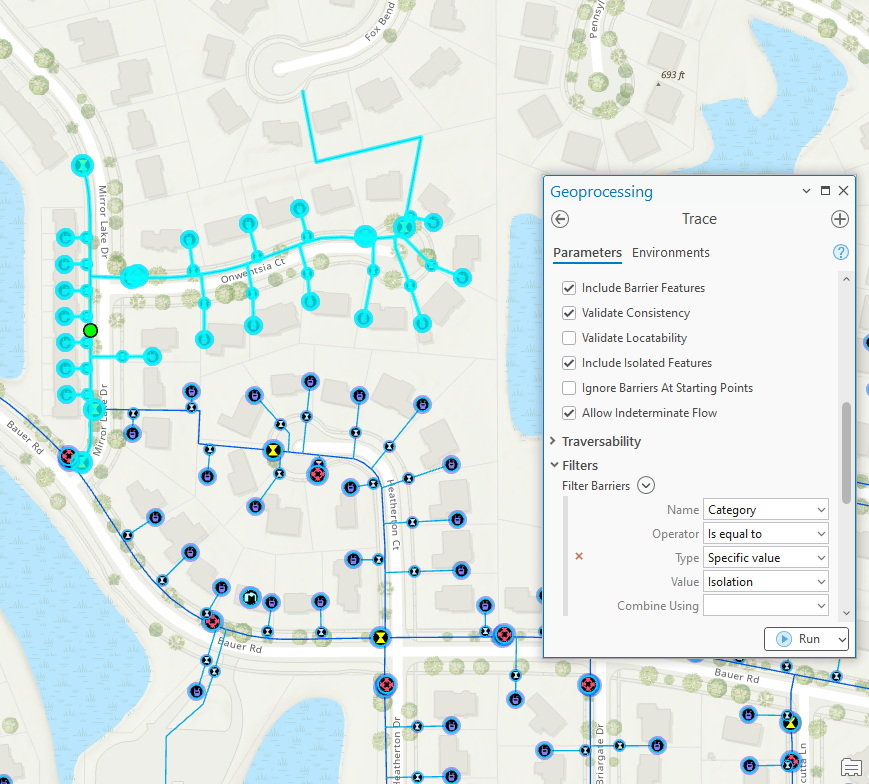Collapse Filter Barriers with circled chevron

point(646,485)
